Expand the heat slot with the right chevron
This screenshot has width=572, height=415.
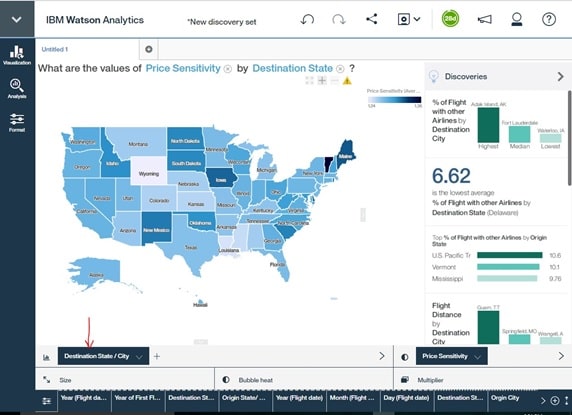click(x=561, y=356)
